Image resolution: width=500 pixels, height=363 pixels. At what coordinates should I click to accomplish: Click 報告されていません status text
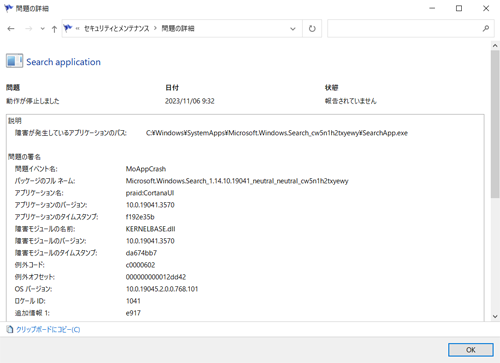click(x=351, y=101)
